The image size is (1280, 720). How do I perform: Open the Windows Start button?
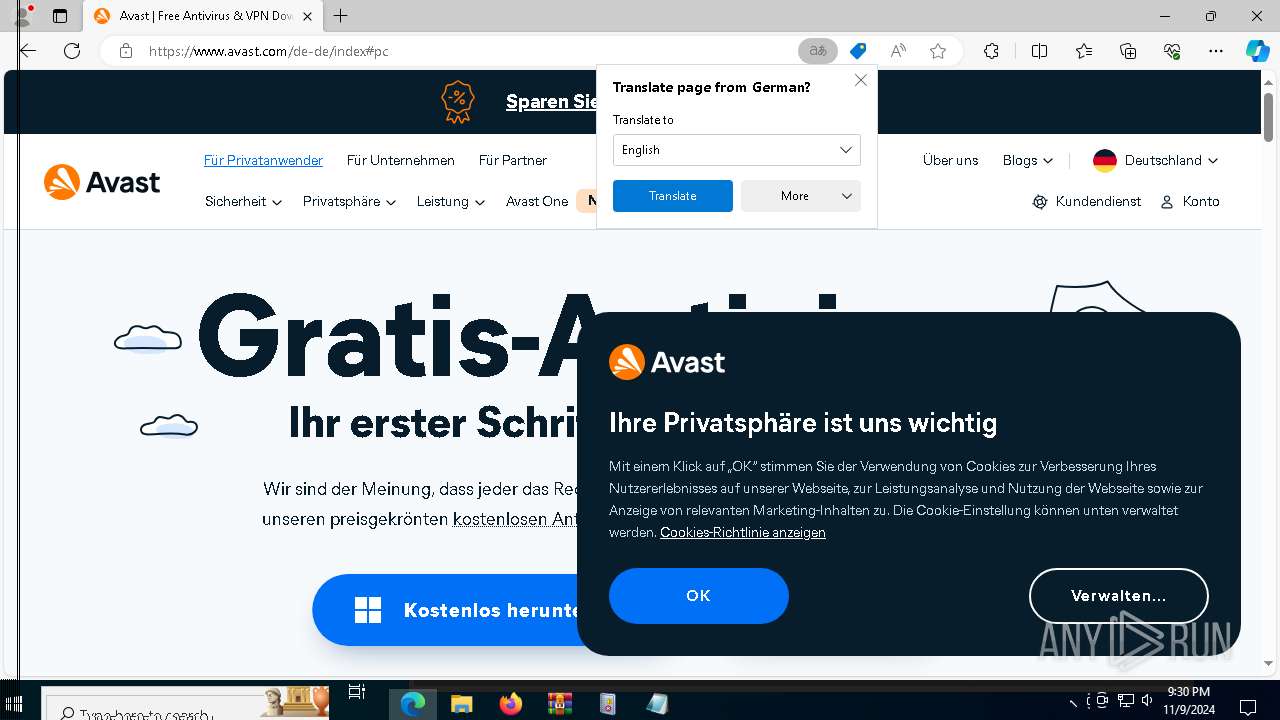[14, 704]
